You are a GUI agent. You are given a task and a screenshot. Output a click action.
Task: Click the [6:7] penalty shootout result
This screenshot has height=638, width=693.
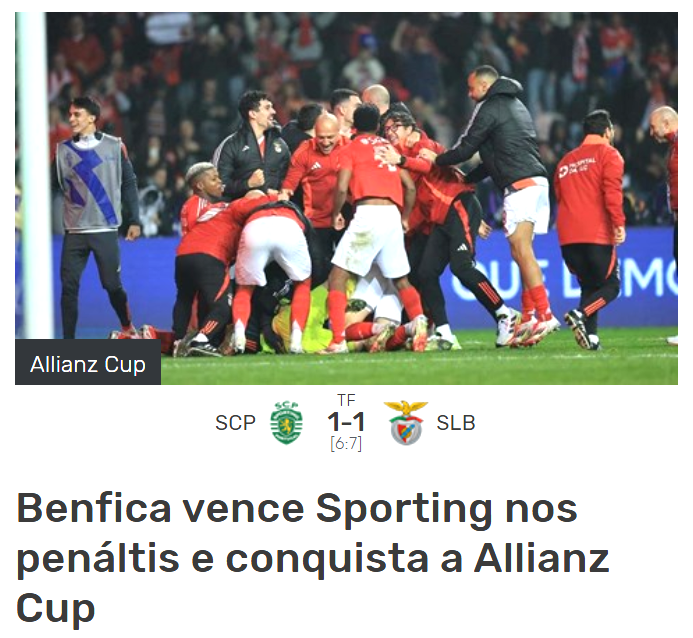pyautogui.click(x=346, y=443)
